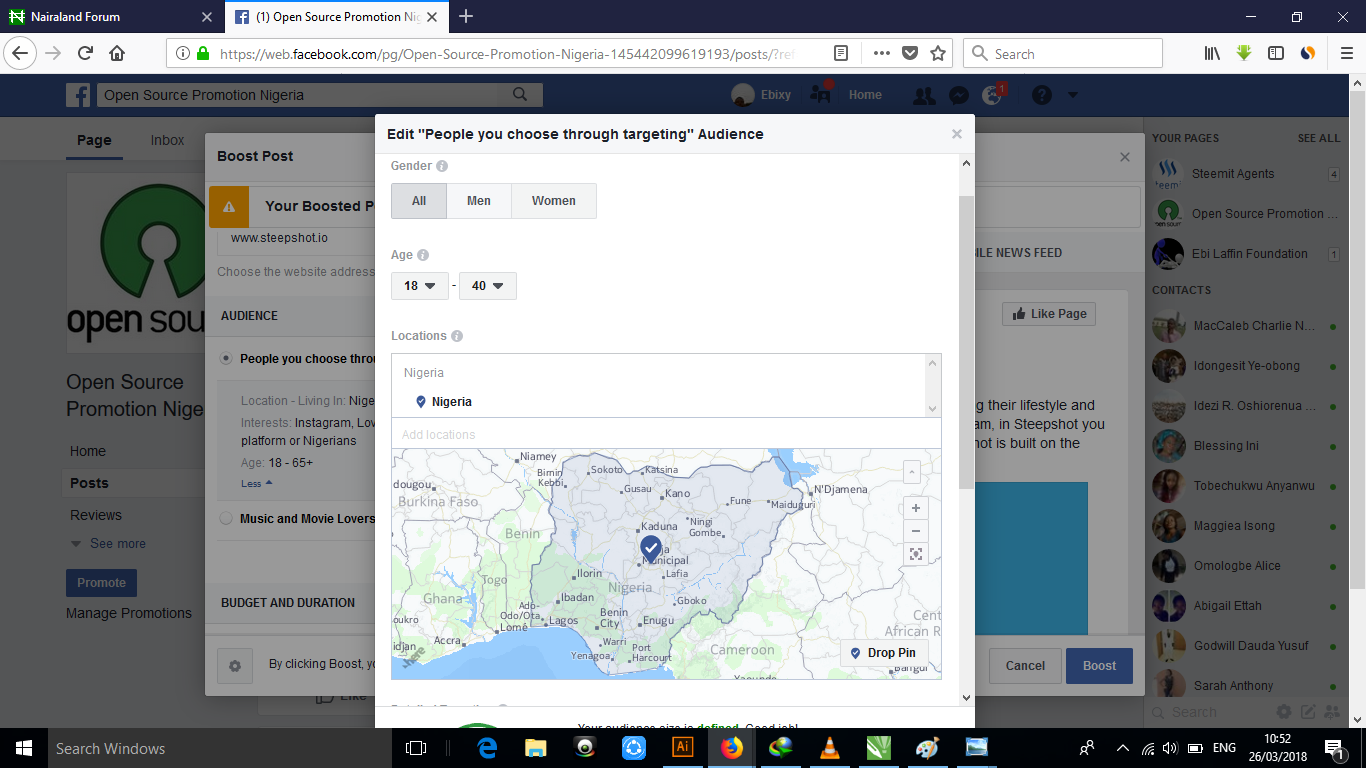The width and height of the screenshot is (1366, 768).
Task: Open Reviews in the page sidebar
Action: 96,515
